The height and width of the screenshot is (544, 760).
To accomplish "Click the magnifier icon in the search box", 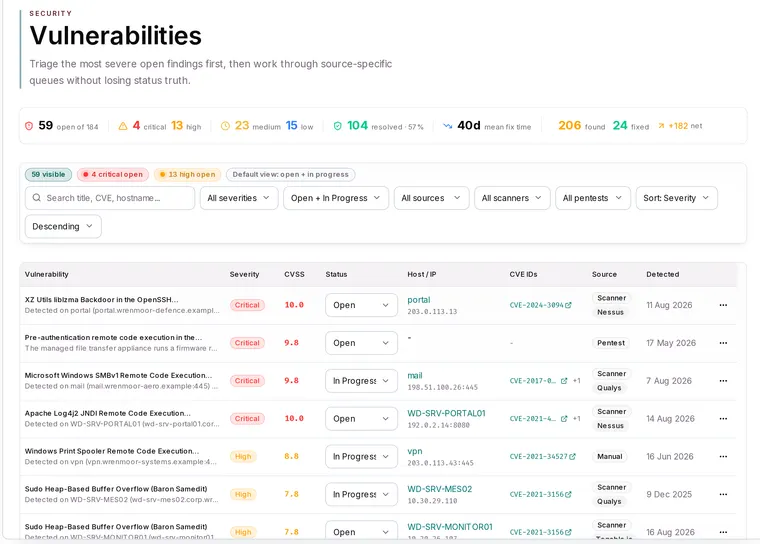I will pyautogui.click(x=36, y=198).
